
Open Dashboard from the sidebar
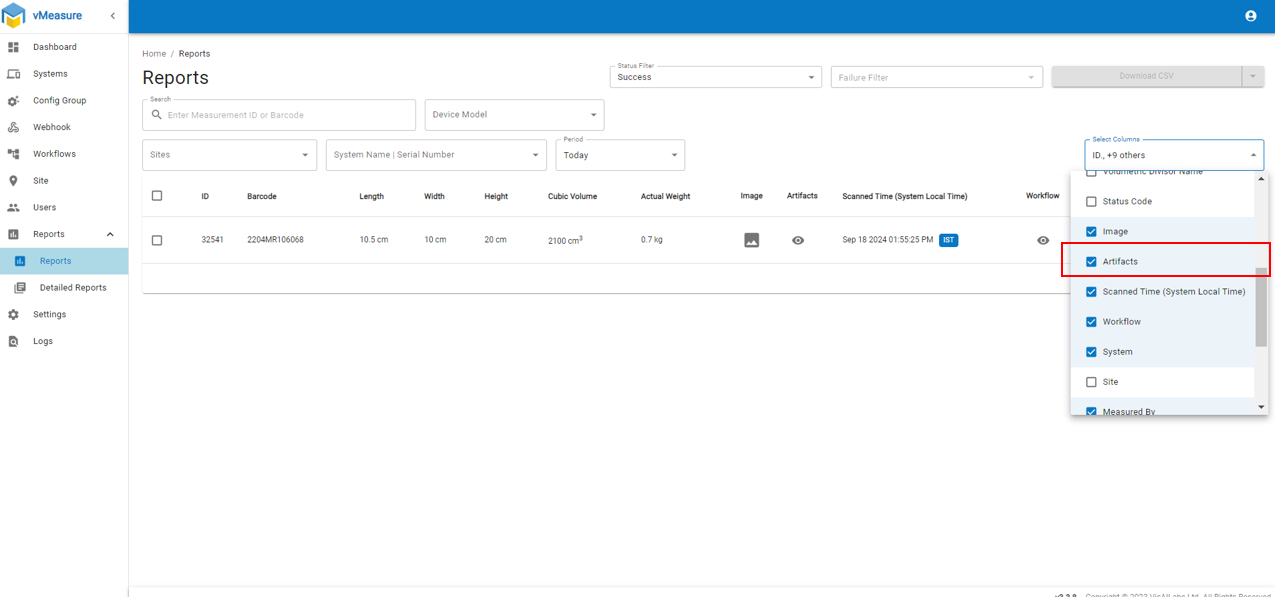[x=54, y=47]
